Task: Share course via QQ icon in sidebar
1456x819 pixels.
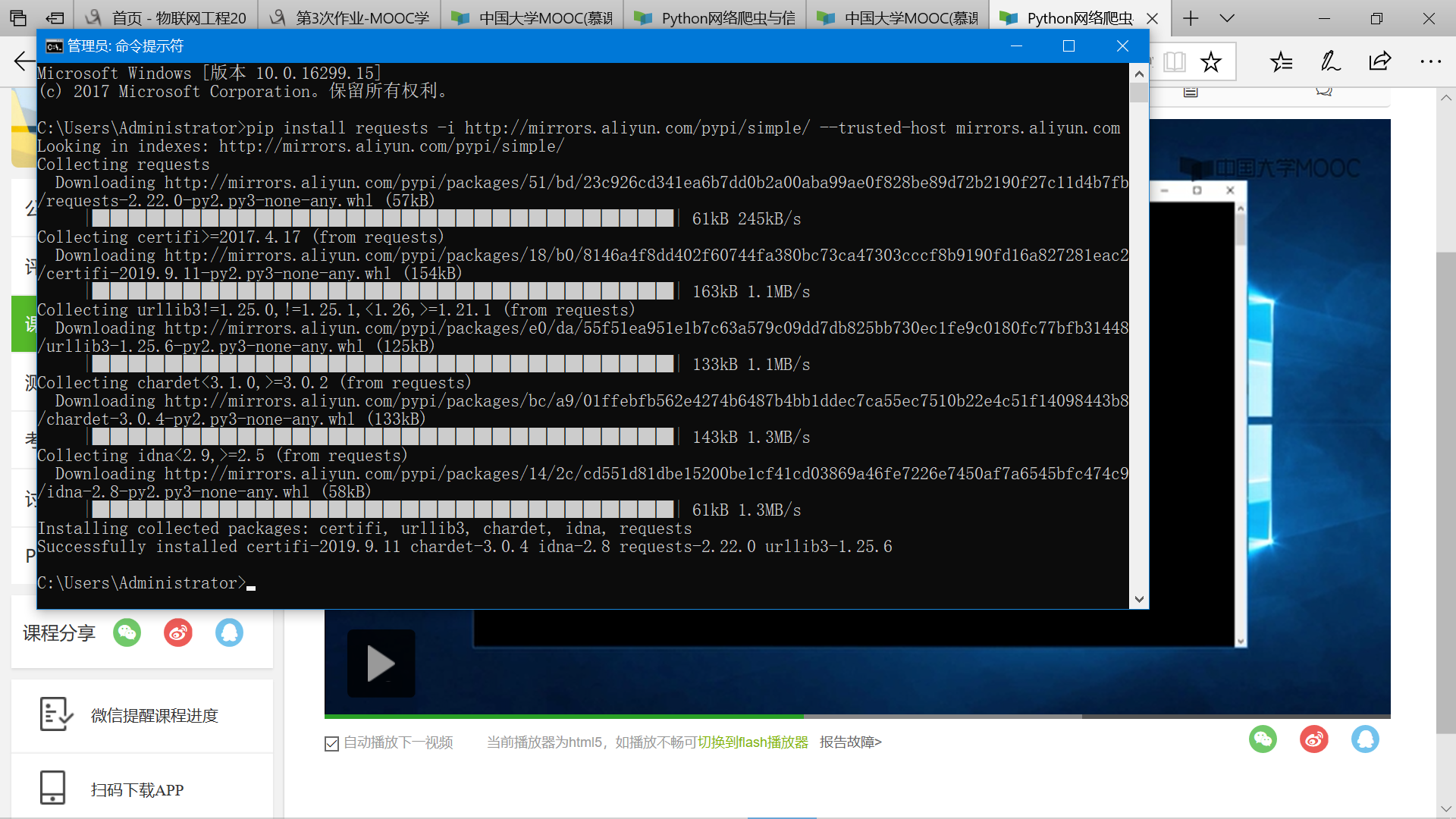Action: tap(229, 632)
